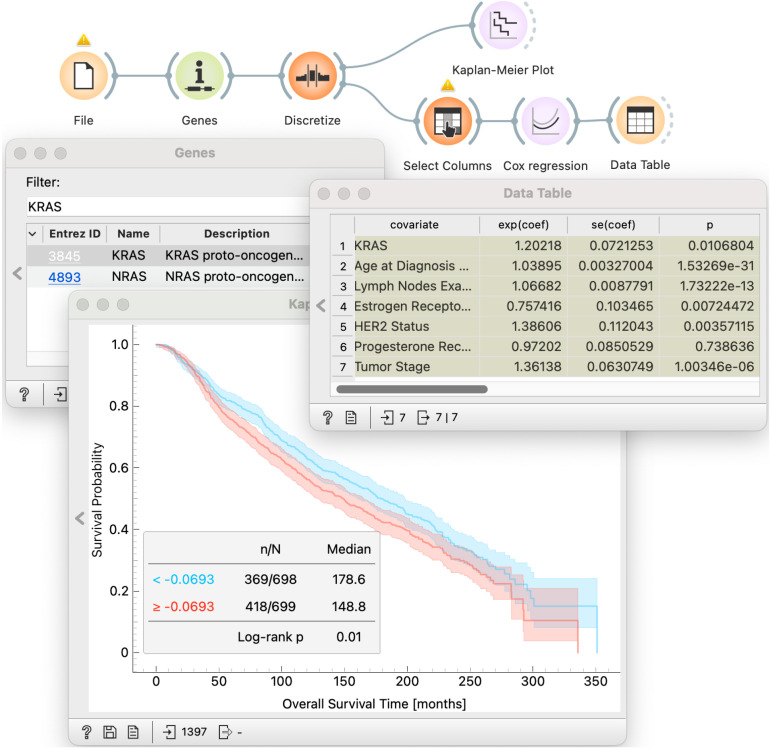Select the Discretize widget node
This screenshot has width=770, height=748.
click(x=312, y=76)
